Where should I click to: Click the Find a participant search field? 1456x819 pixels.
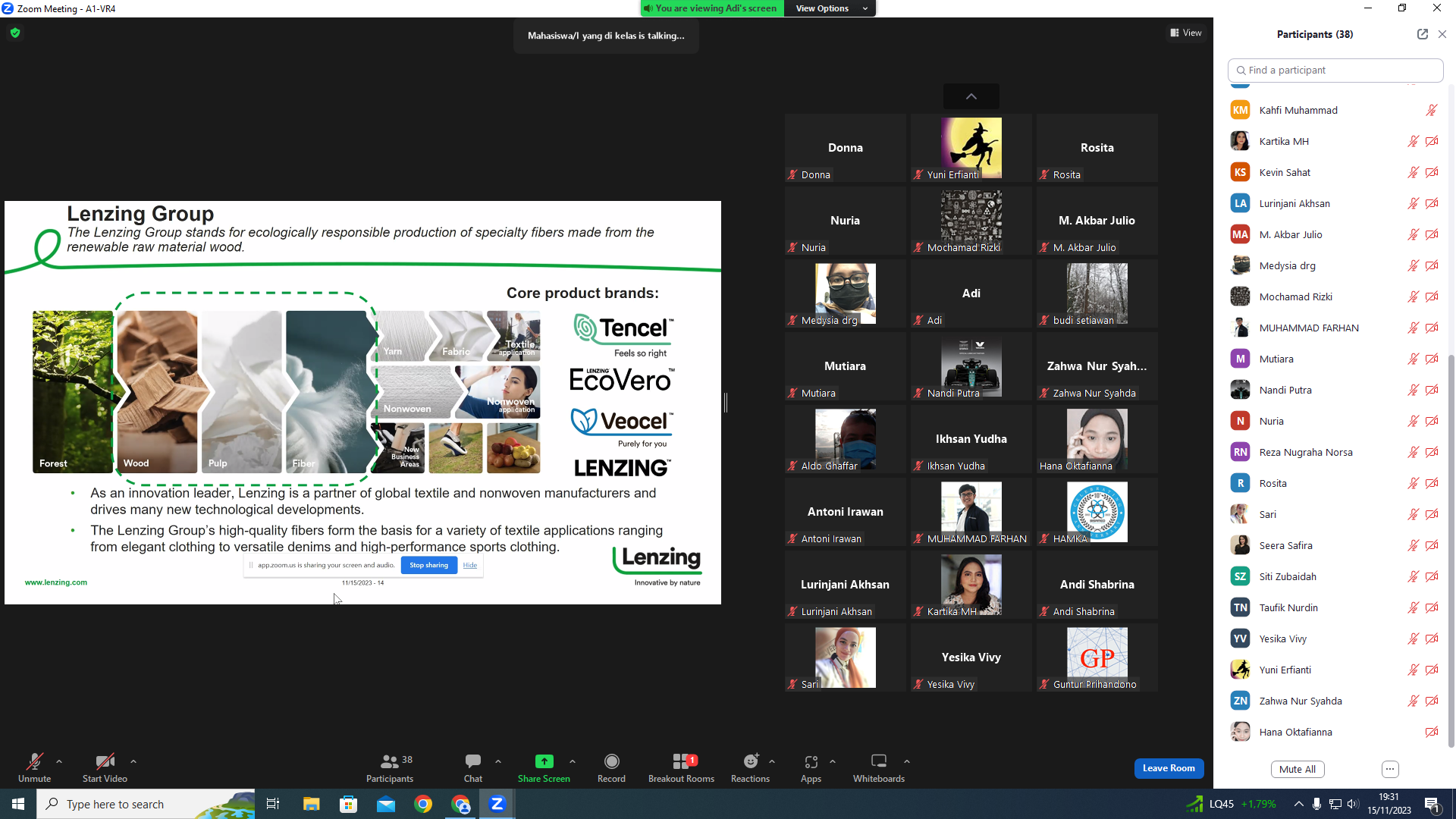pos(1335,70)
